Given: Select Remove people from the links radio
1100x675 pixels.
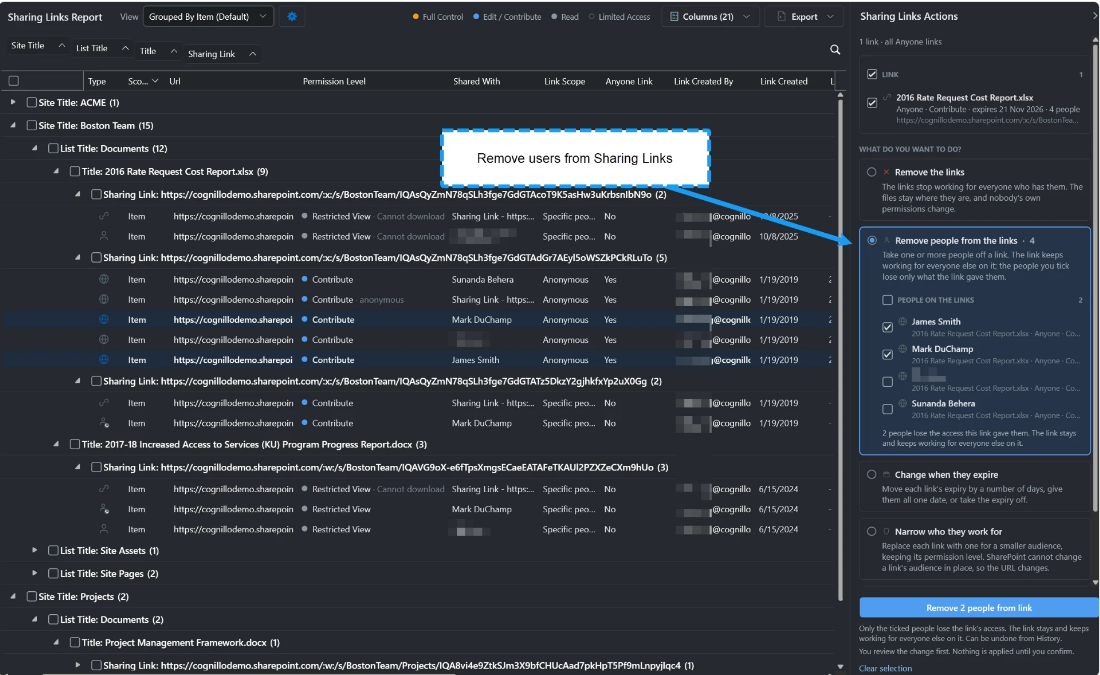Looking at the screenshot, I should pos(871,241).
